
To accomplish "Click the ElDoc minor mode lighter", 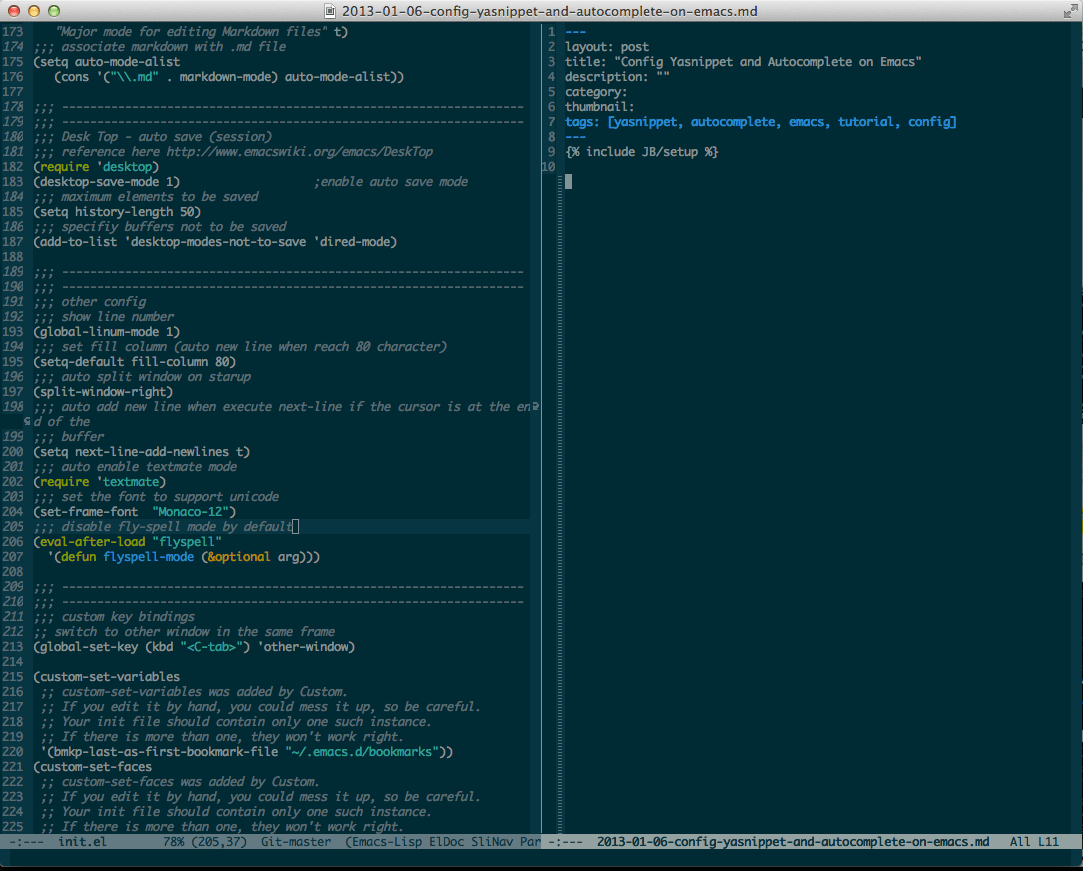I will point(448,841).
